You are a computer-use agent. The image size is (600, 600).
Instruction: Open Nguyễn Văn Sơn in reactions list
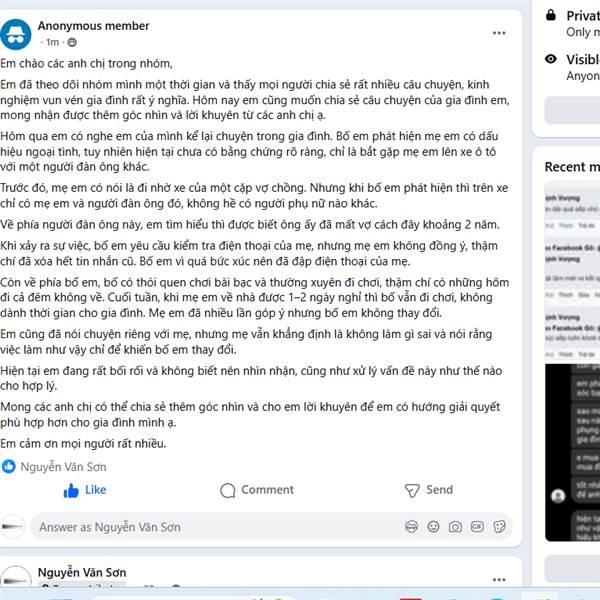pos(63,467)
